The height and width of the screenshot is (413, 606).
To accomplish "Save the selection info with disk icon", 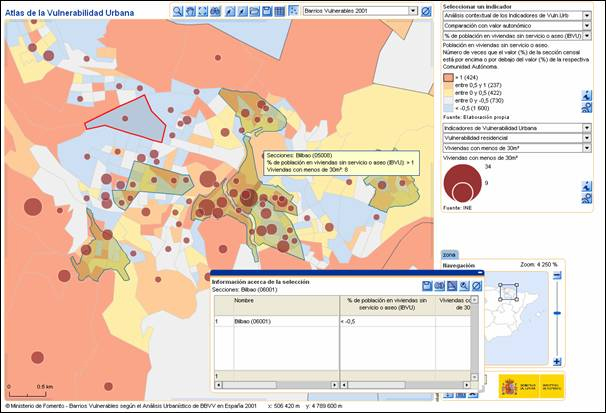I will pyautogui.click(x=427, y=286).
